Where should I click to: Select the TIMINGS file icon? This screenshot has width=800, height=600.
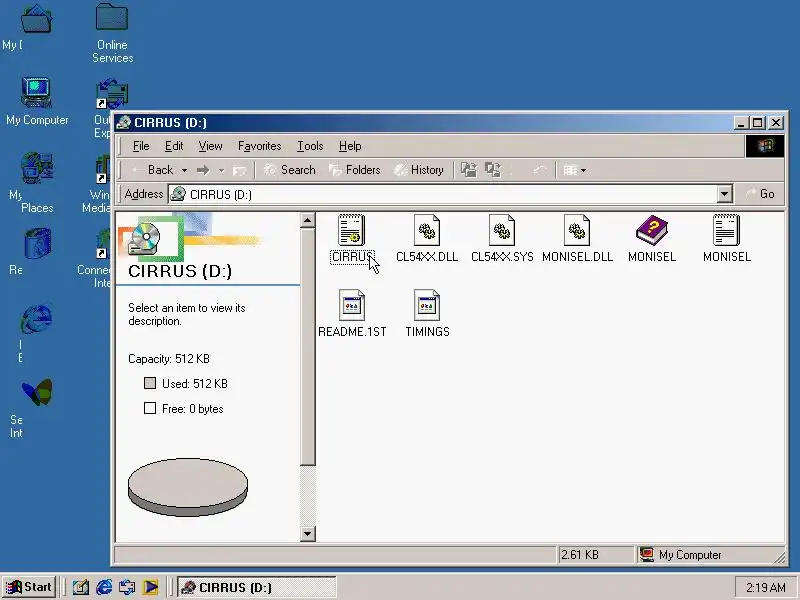coord(427,305)
